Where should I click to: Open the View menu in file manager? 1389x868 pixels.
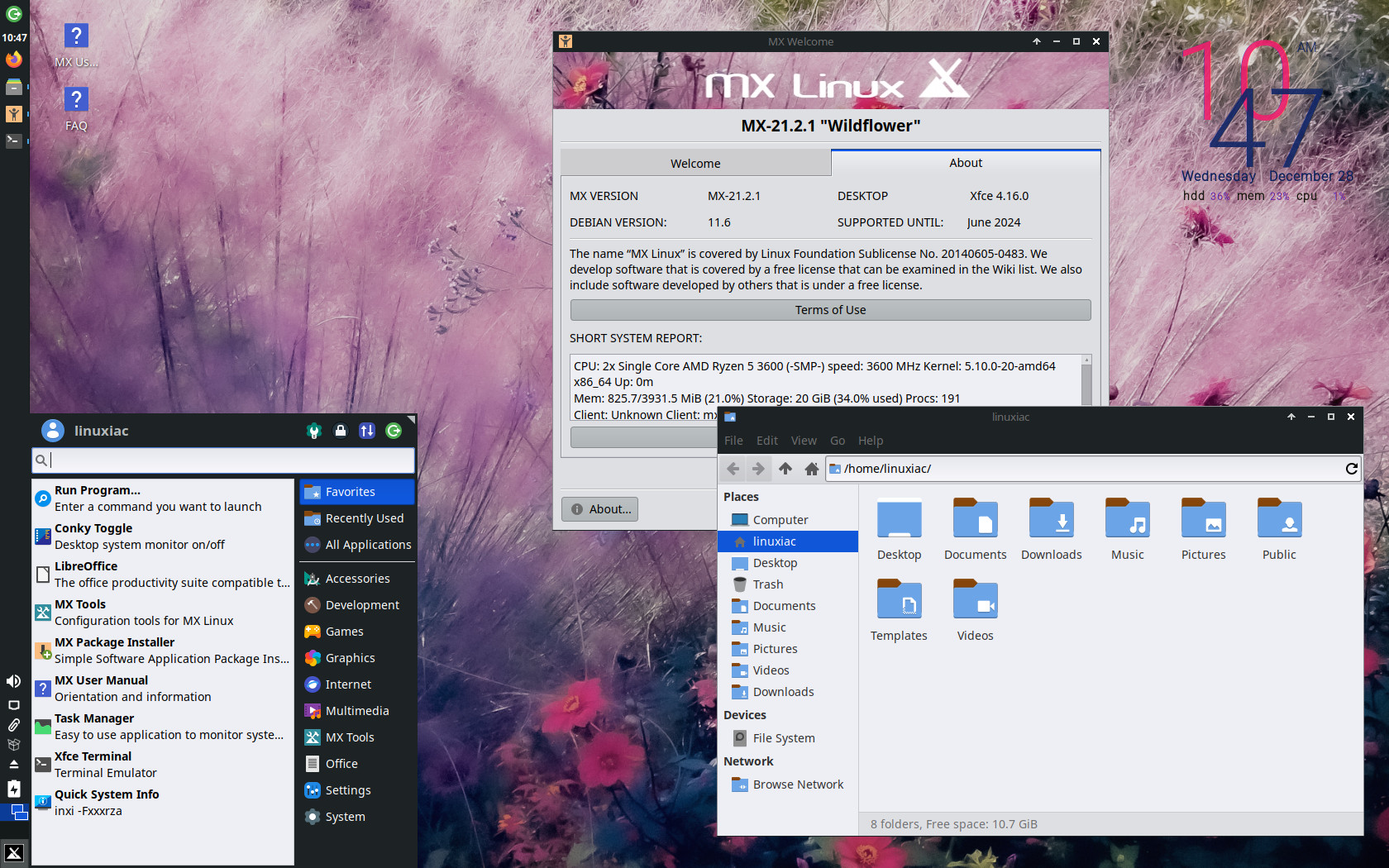pyautogui.click(x=804, y=441)
